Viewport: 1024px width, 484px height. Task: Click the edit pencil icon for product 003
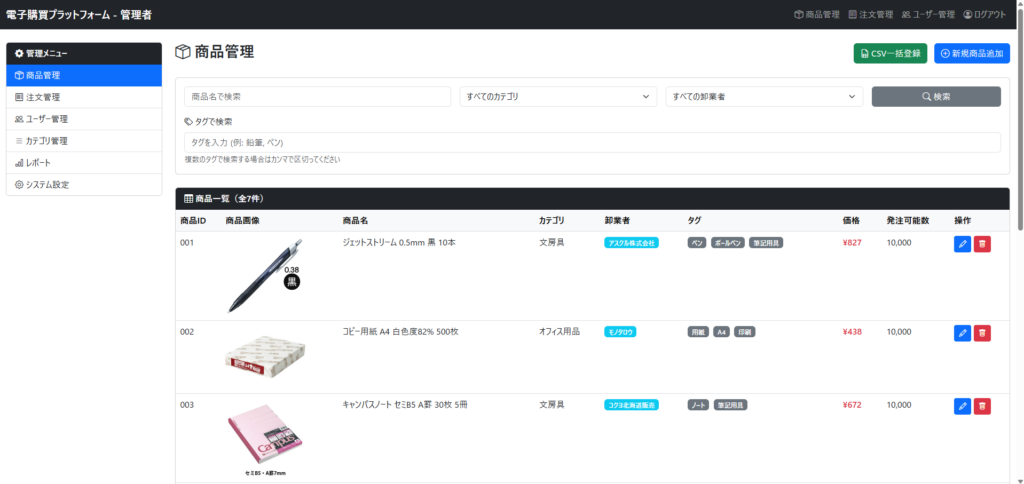coord(962,406)
